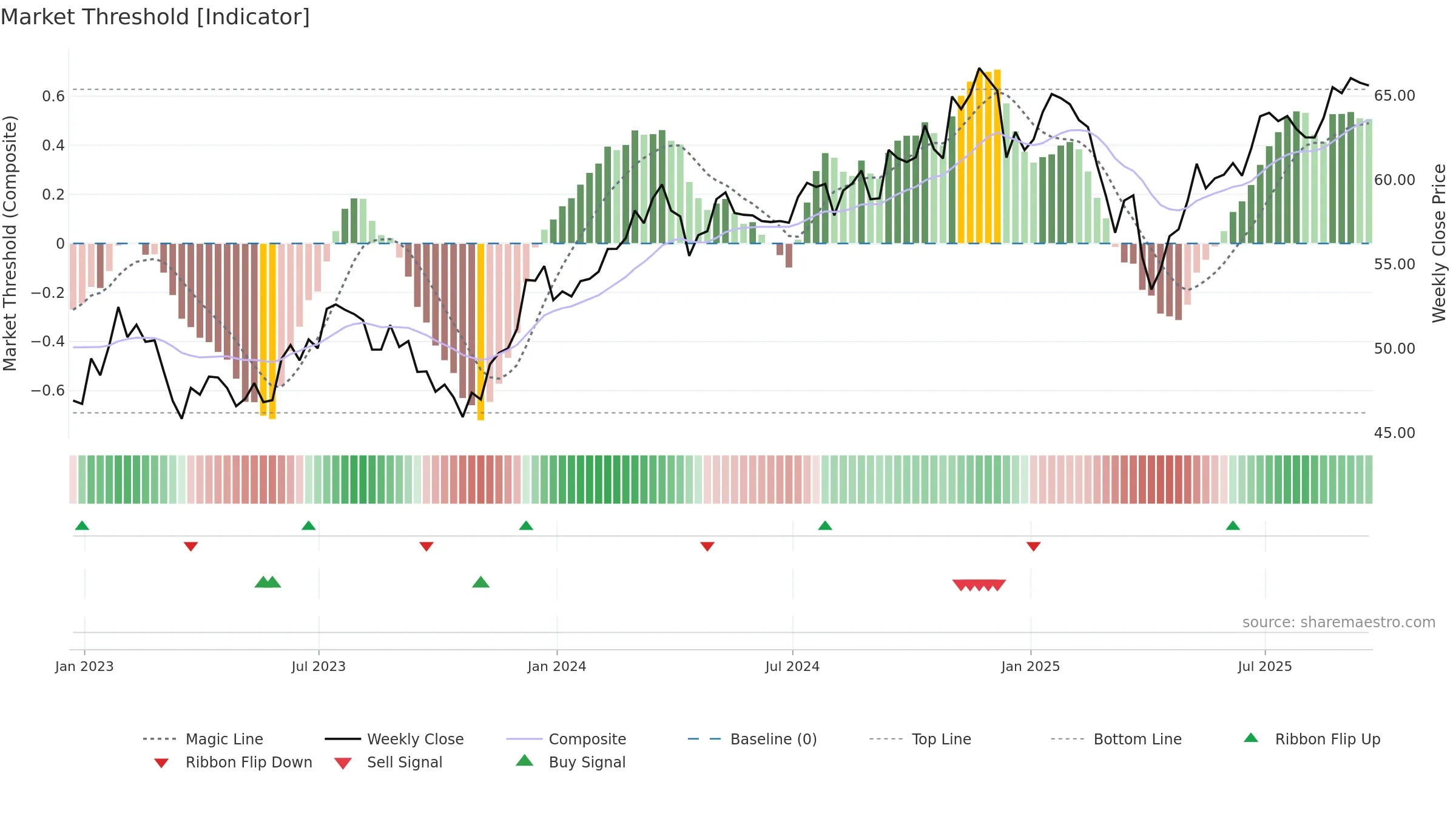
Task: Toggle the Ribbon Flip Up legend entry
Action: coord(1312,739)
